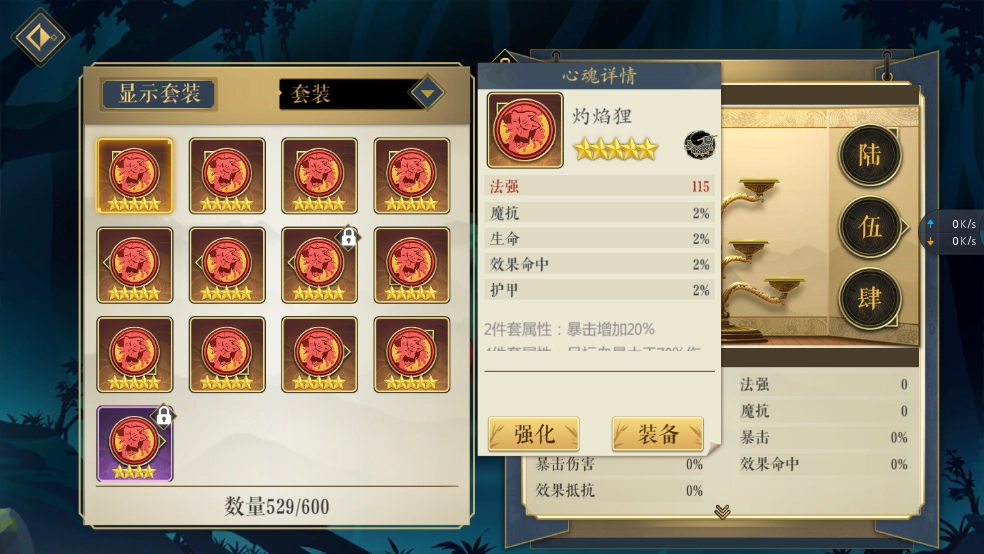Select the highlighted first soul item
The image size is (984, 554).
pos(135,176)
